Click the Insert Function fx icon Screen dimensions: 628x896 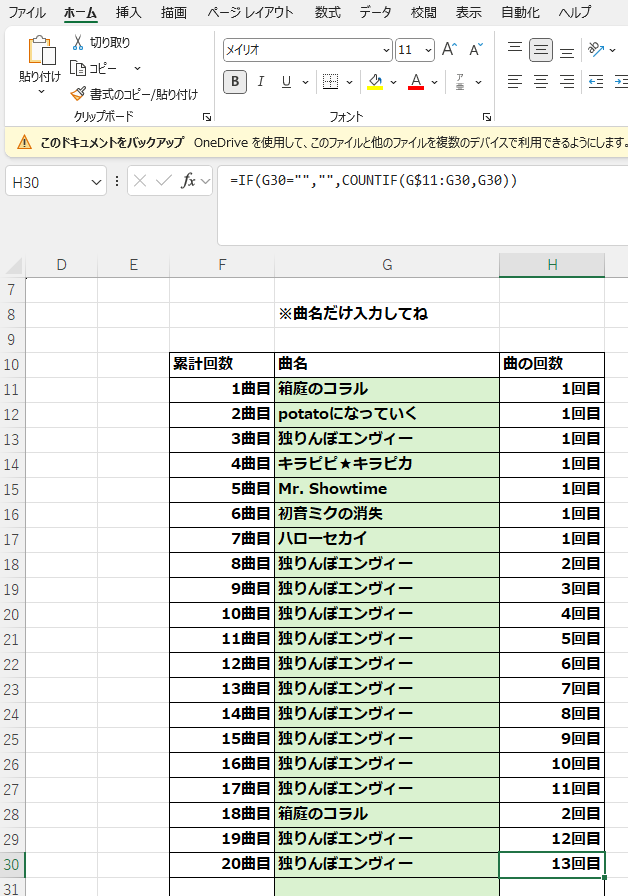click(188, 181)
